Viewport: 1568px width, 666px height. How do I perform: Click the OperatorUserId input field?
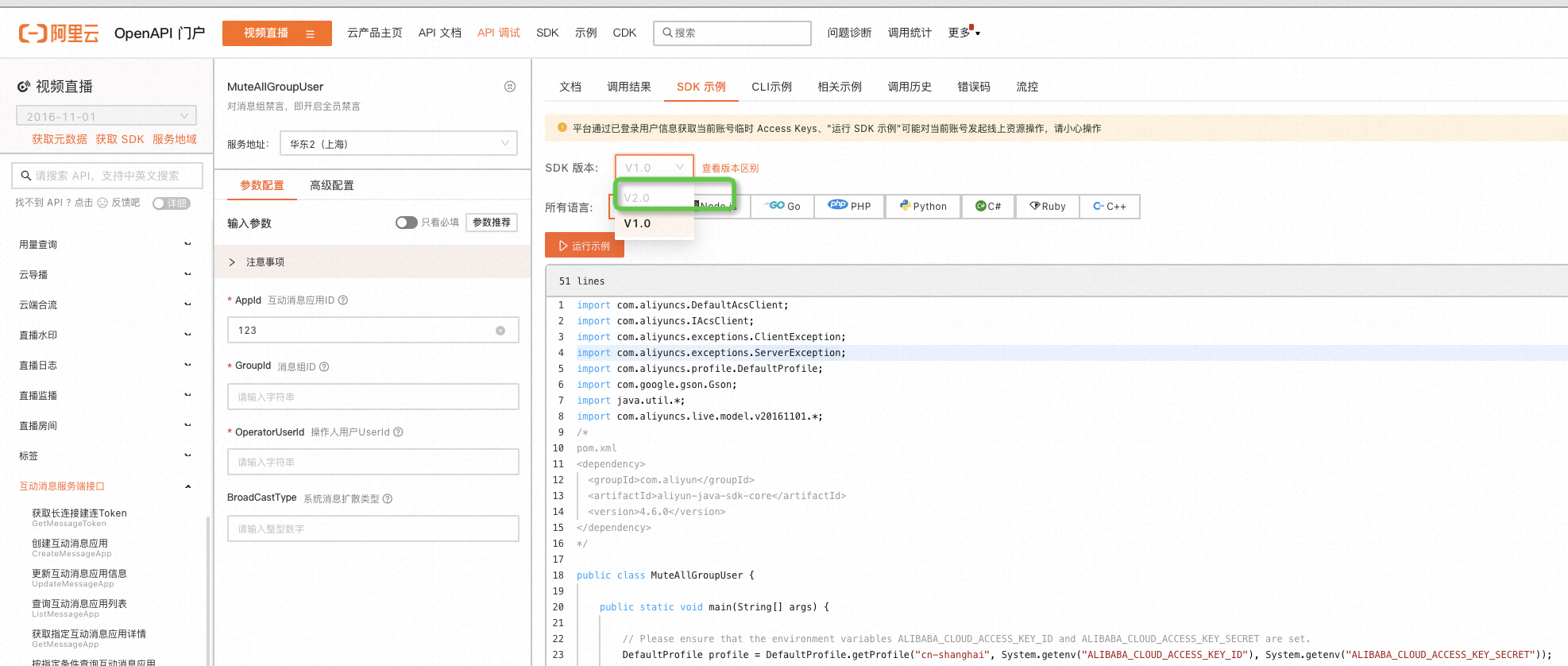click(373, 462)
